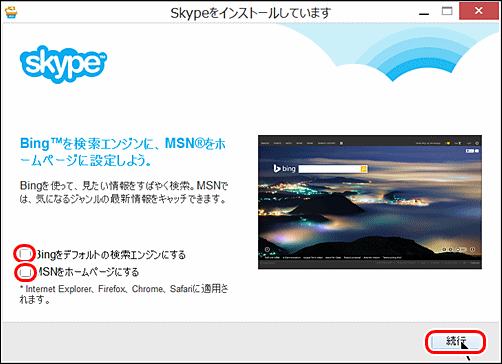Click the Bingをデフォルトの検索エンジンにする label

[111, 255]
